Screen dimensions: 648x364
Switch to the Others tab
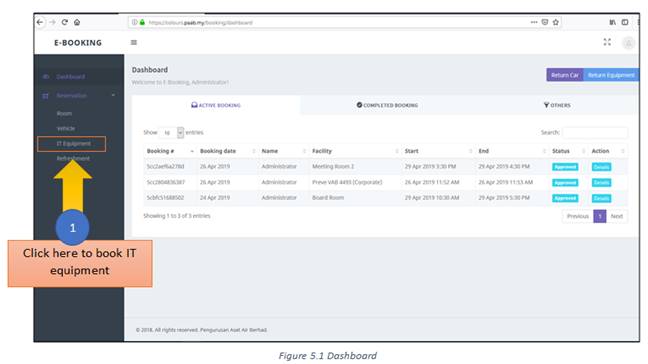click(557, 105)
